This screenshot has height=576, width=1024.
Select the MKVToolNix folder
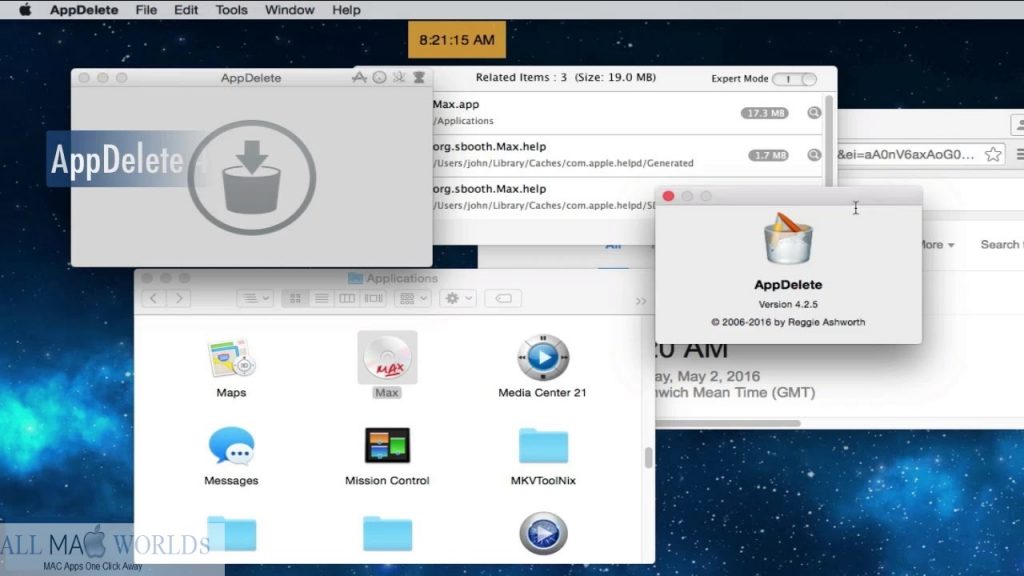pyautogui.click(x=543, y=445)
